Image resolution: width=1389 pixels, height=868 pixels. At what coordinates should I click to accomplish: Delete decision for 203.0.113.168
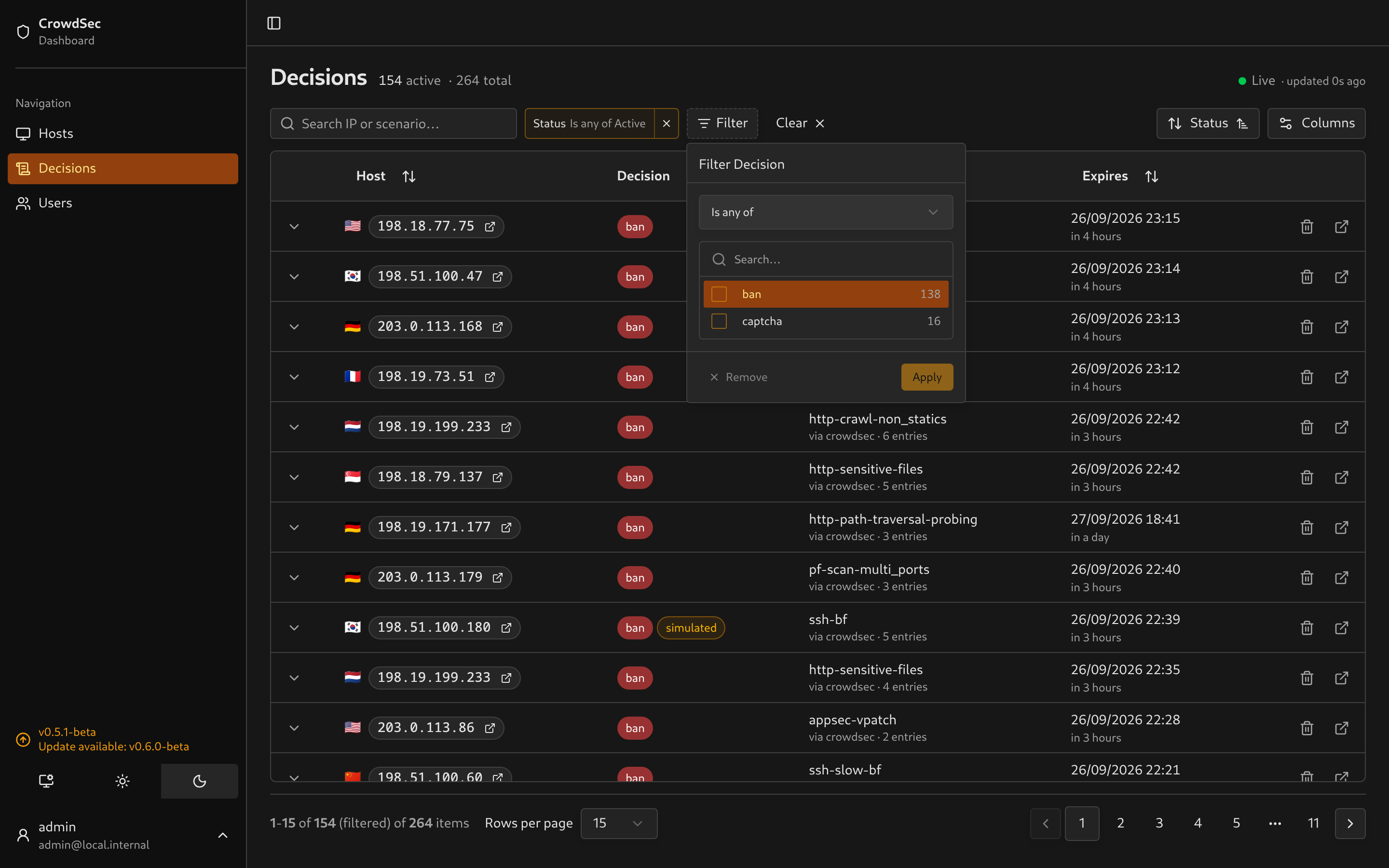tap(1307, 326)
